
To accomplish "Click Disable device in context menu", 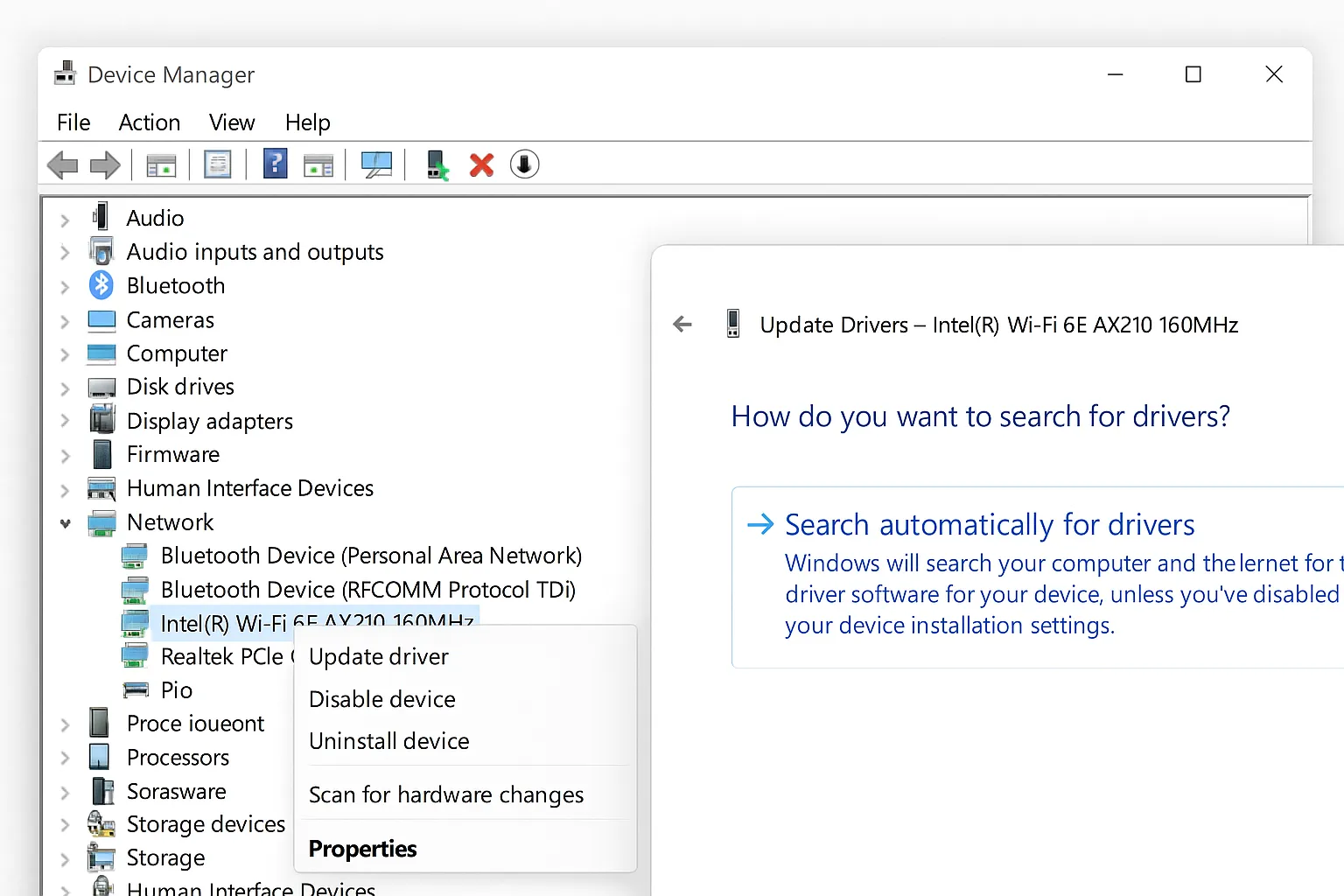I will pos(381,699).
